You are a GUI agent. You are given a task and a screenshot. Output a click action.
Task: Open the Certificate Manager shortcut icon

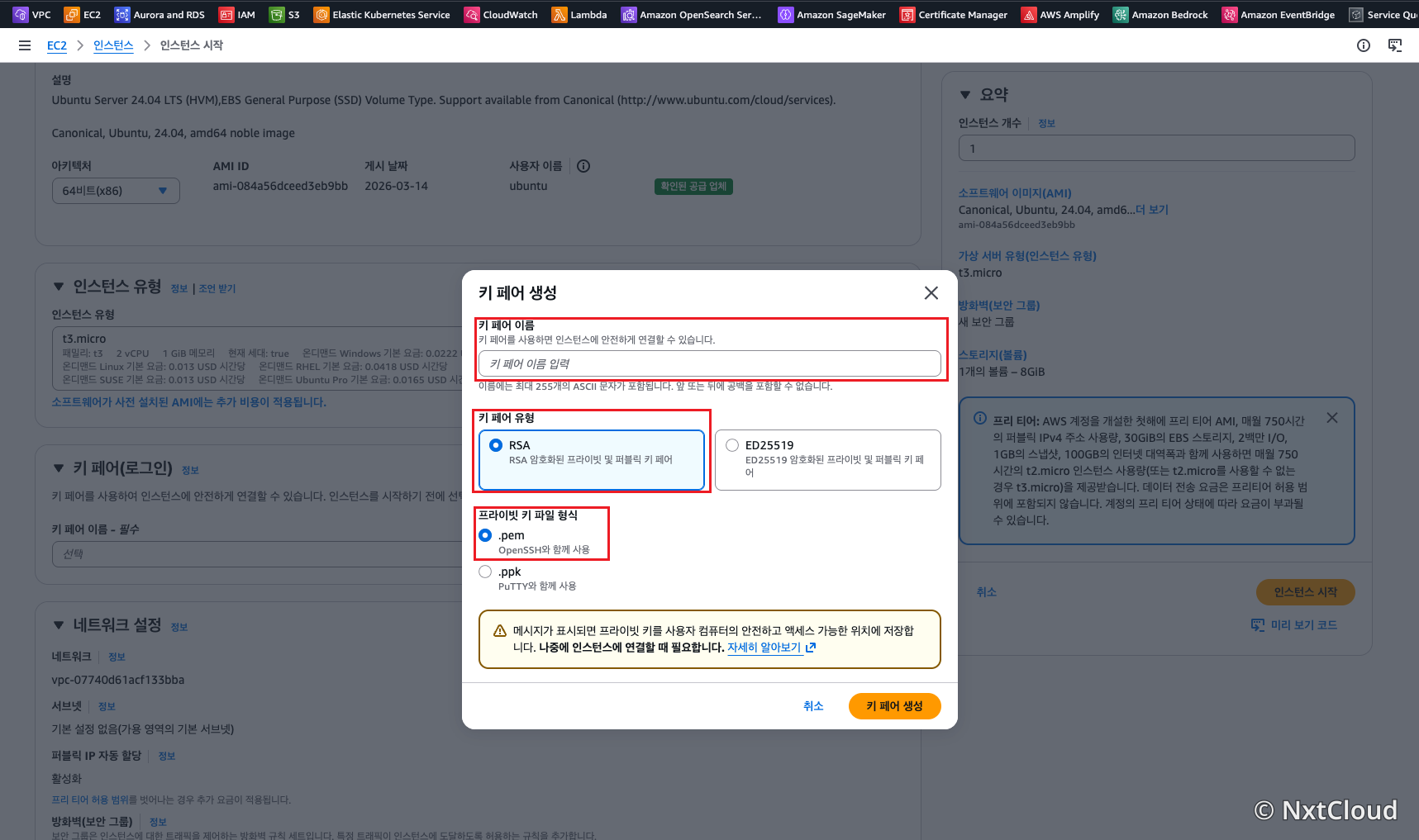pyautogui.click(x=907, y=14)
